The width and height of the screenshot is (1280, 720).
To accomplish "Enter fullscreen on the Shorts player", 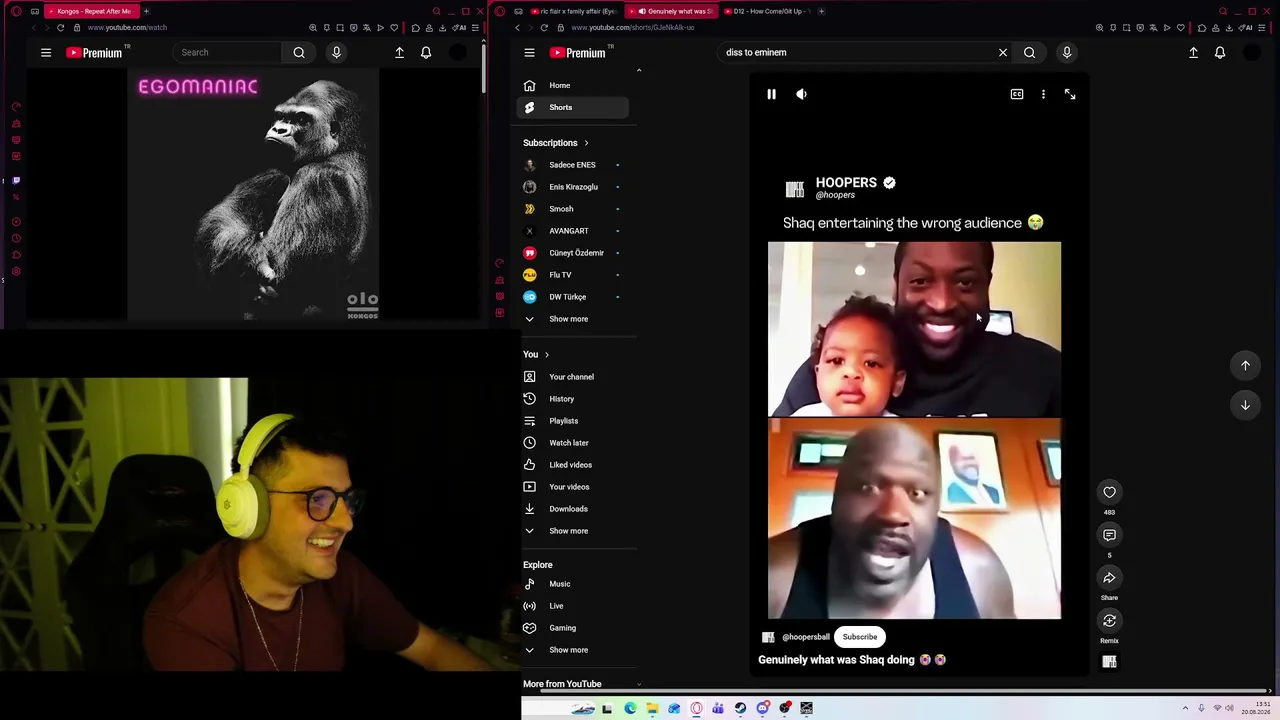I will (x=1070, y=94).
